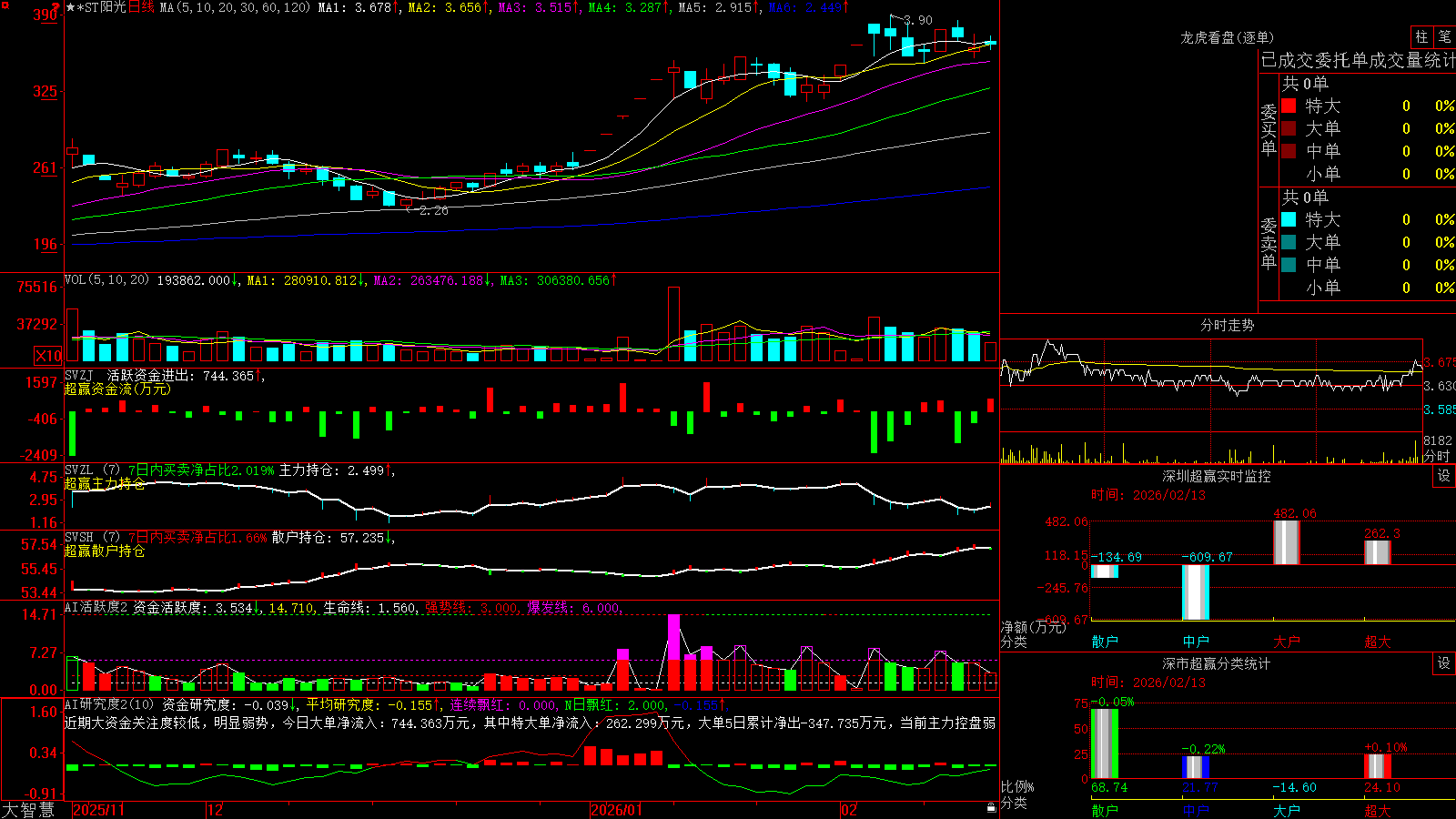Jump to the 2025/11 date marker
The width and height of the screenshot is (1456, 819).
[x=99, y=810]
